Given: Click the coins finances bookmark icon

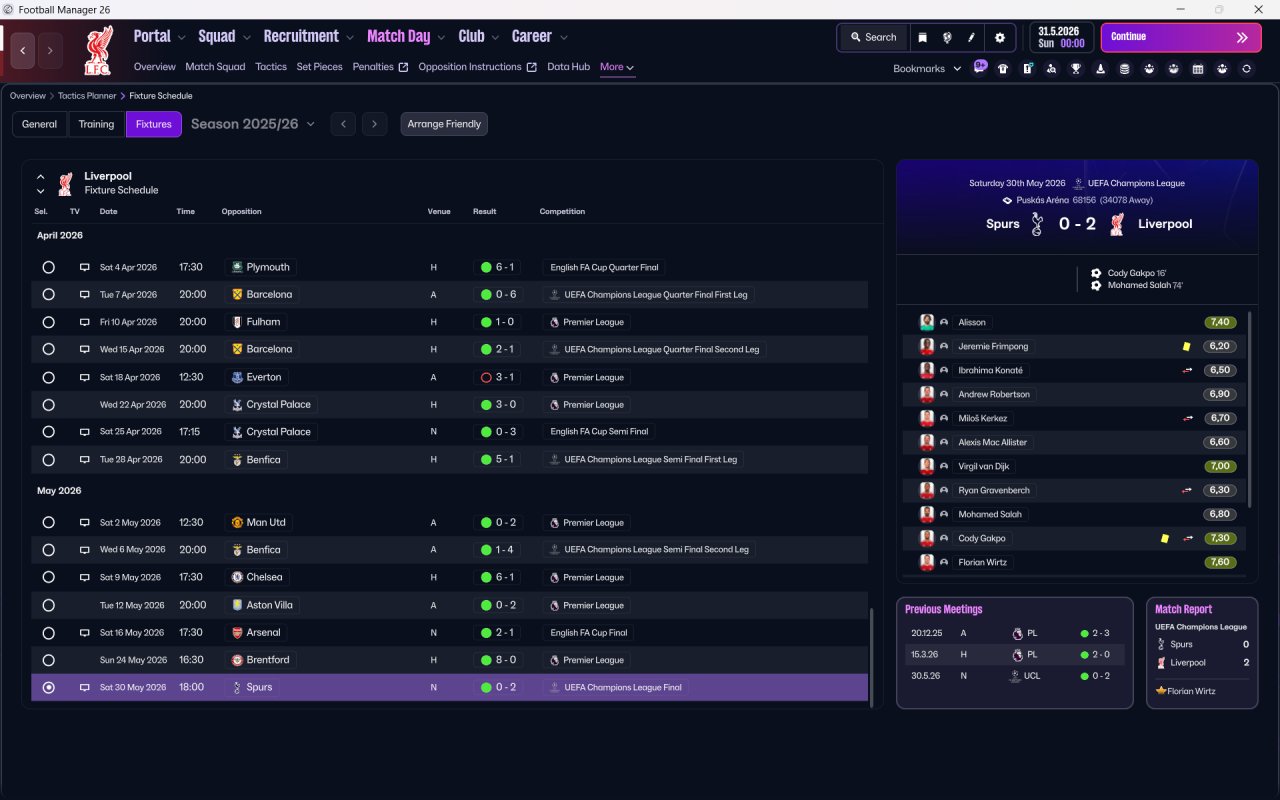Looking at the screenshot, I should click(x=1125, y=69).
